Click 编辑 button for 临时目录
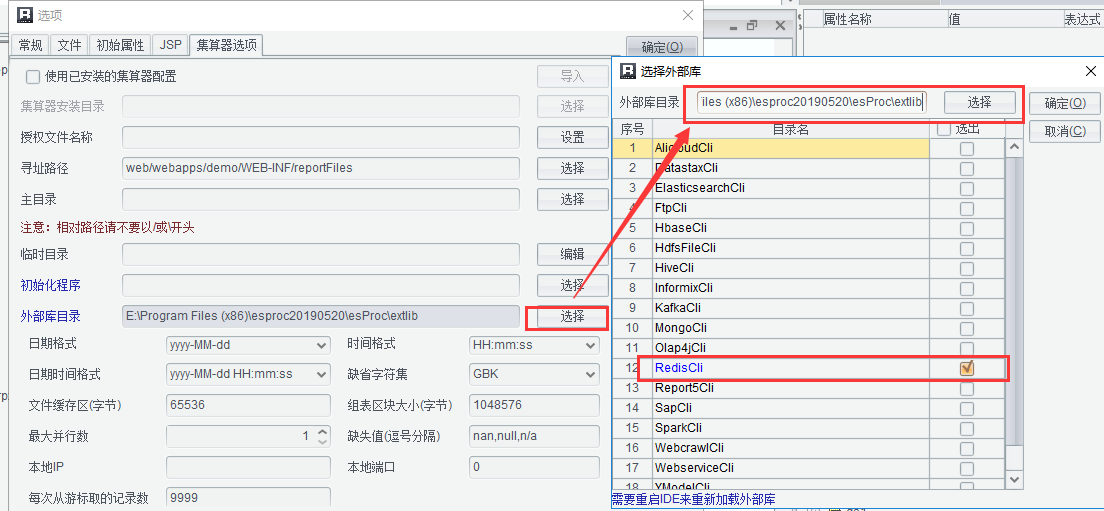Image resolution: width=1104 pixels, height=511 pixels. [572, 254]
